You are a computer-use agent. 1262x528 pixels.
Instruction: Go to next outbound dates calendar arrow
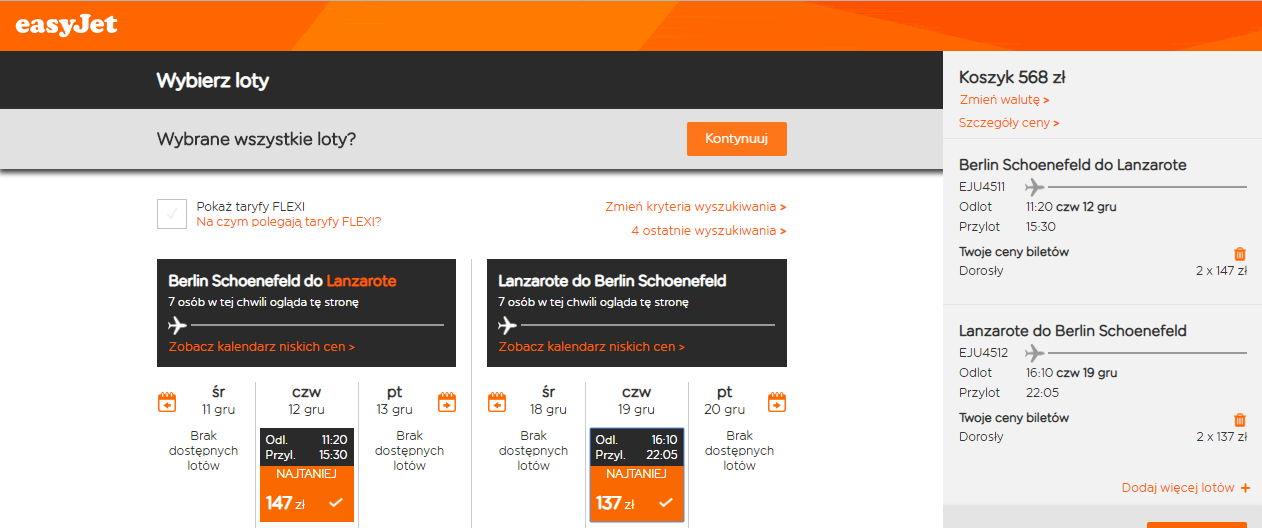446,403
